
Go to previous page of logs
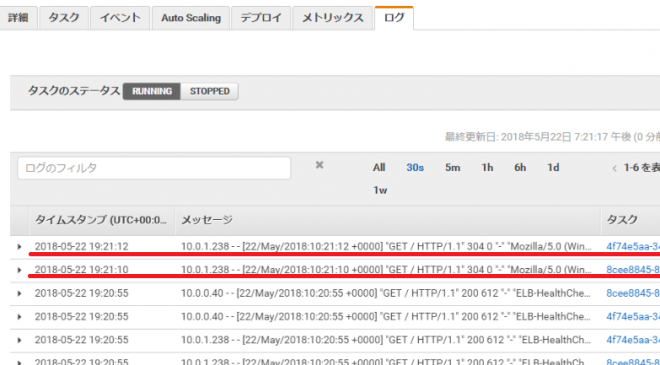tap(615, 168)
